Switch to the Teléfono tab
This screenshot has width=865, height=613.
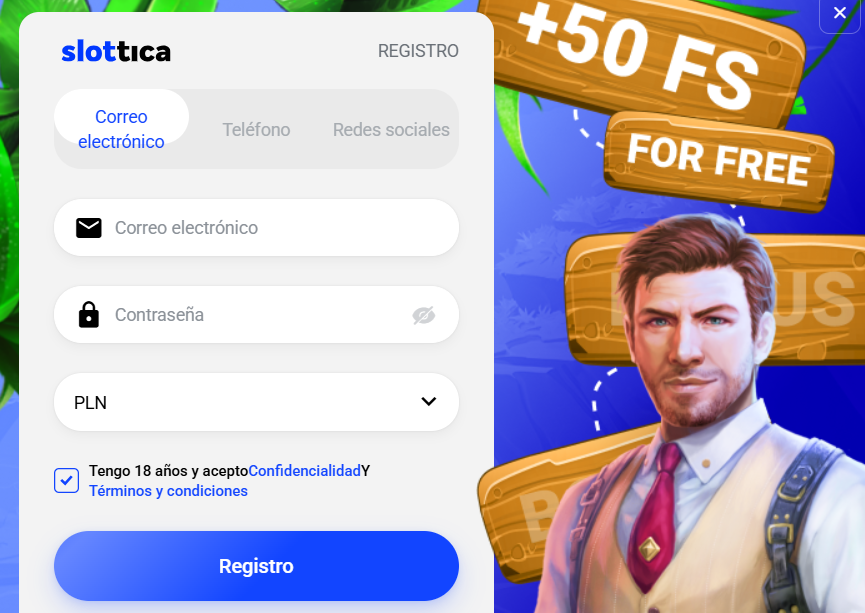257,130
